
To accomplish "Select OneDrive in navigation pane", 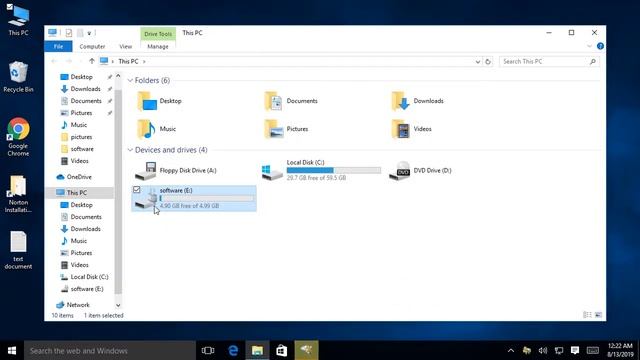I will coord(79,177).
